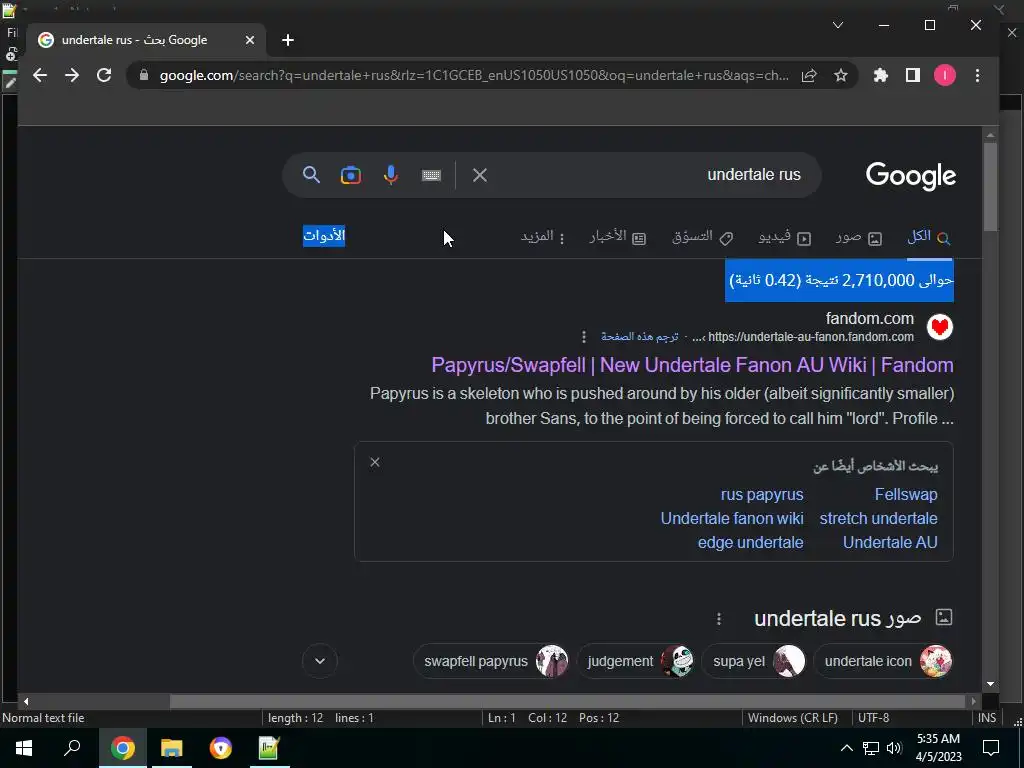Expand the Chrome tab search chevron
This screenshot has width=1024, height=768.
point(838,25)
